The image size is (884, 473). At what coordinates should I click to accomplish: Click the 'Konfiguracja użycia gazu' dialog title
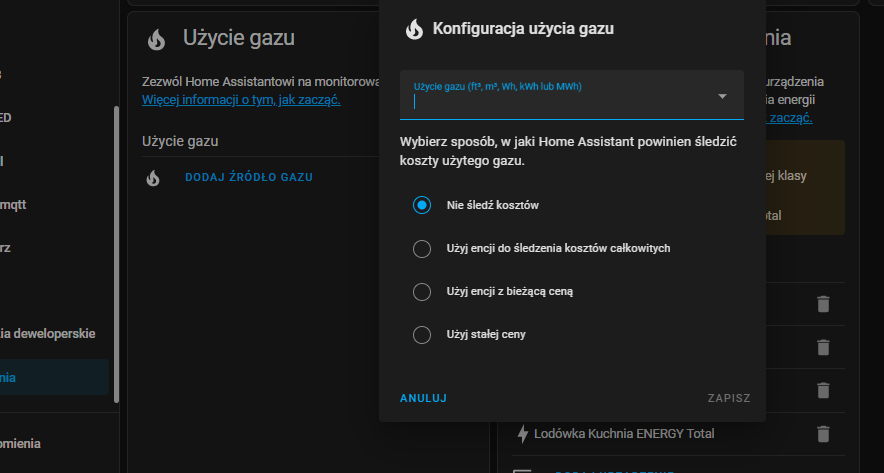(x=523, y=29)
